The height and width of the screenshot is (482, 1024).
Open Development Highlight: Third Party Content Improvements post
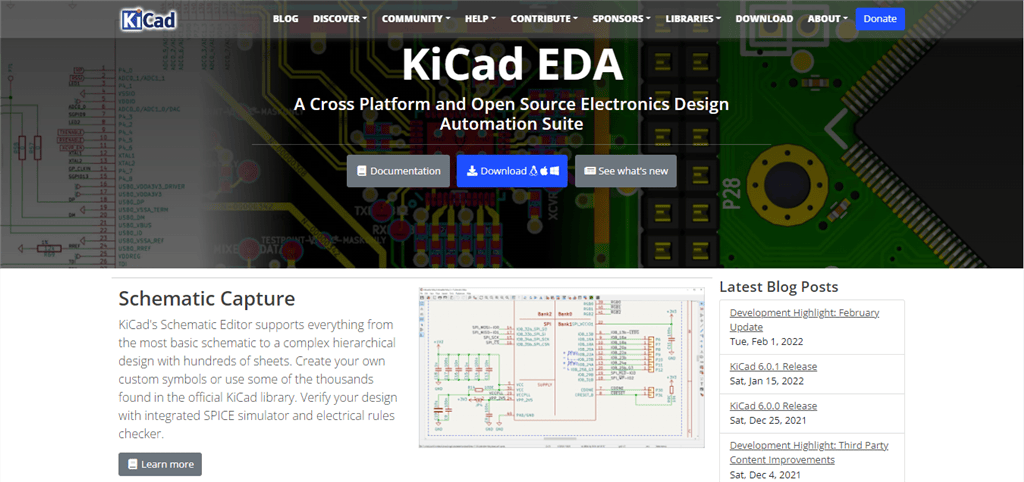[808, 453]
